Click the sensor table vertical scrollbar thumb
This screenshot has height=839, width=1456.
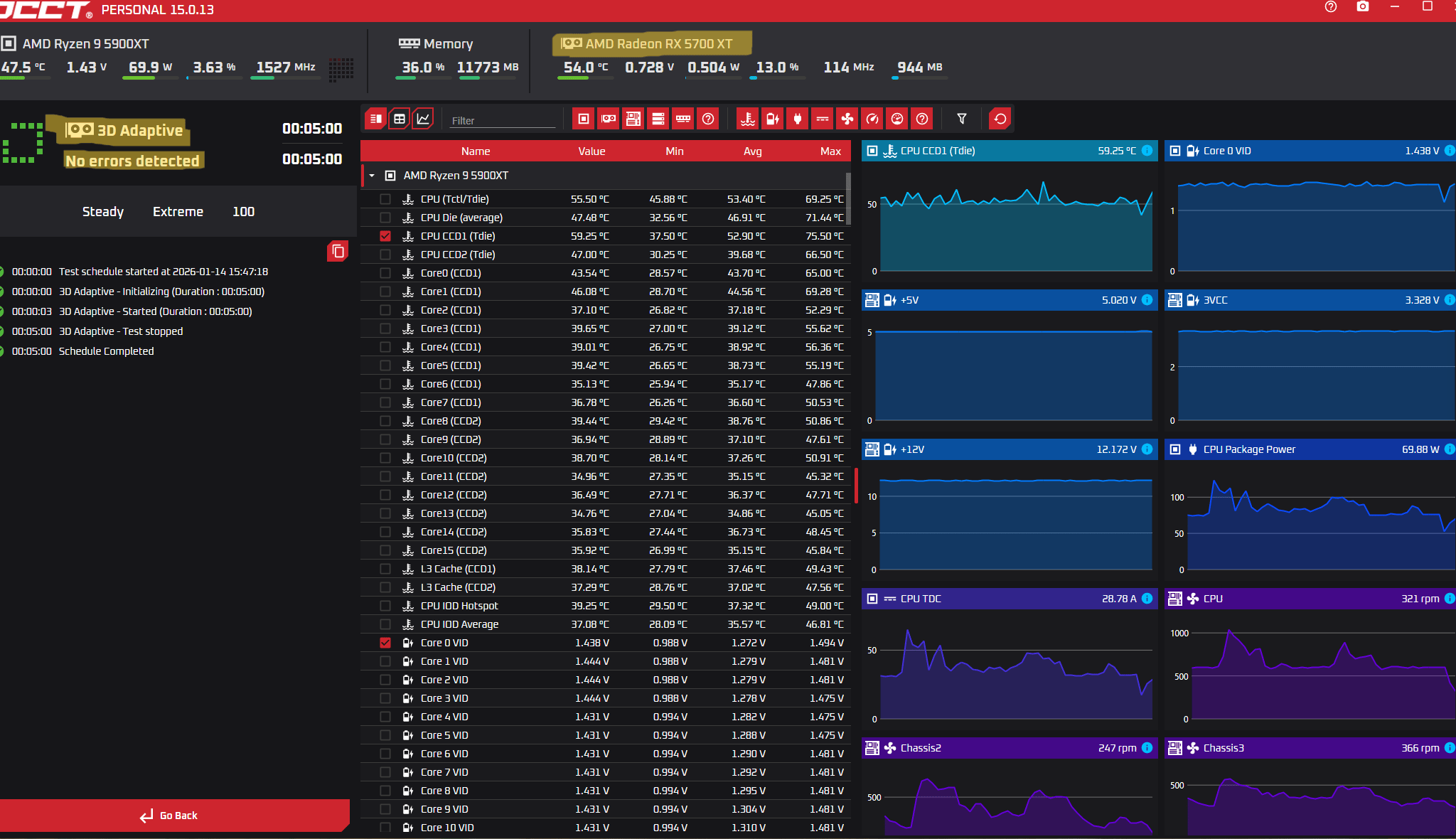click(848, 198)
